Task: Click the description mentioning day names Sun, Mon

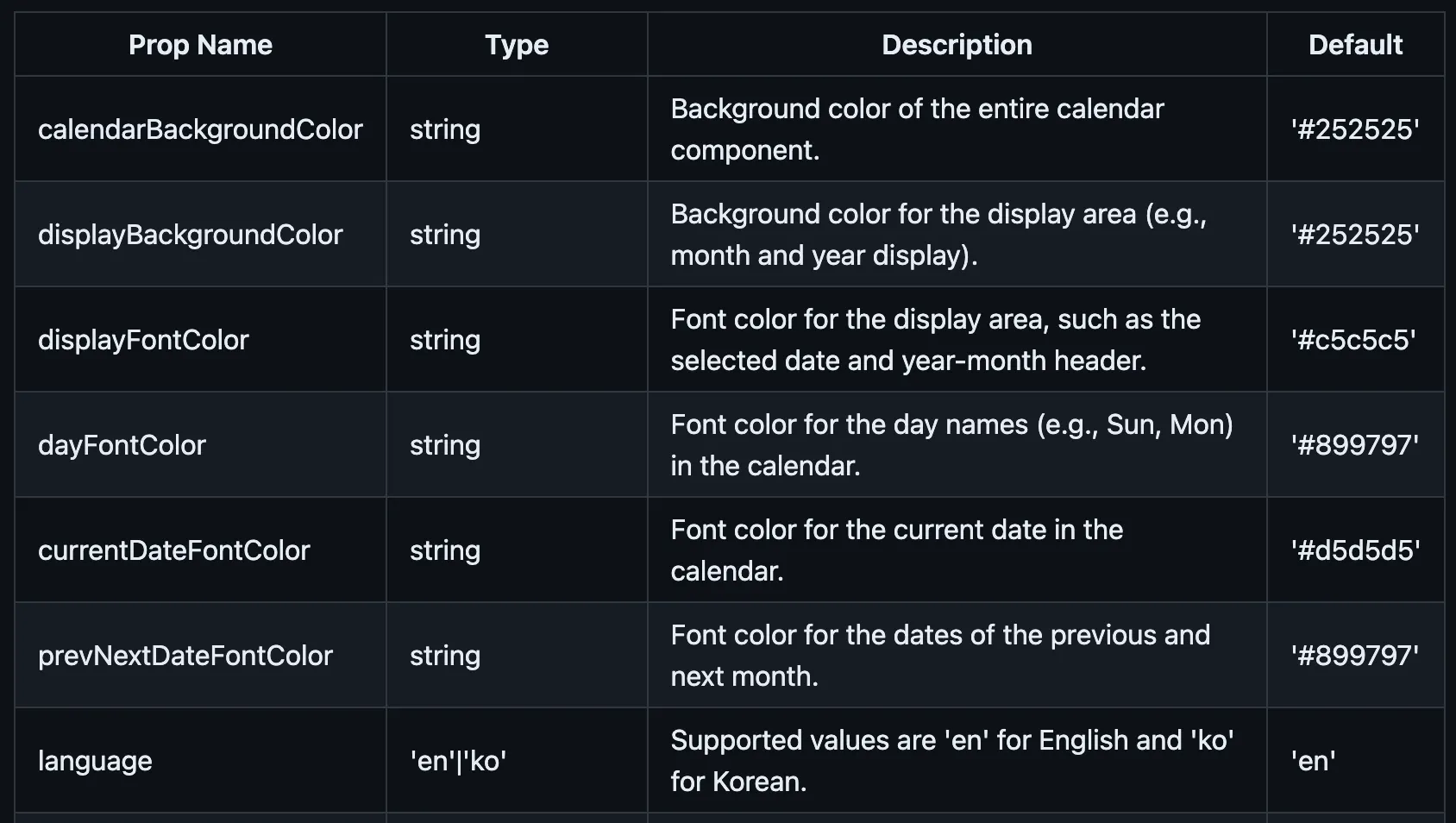Action: pyautogui.click(x=951, y=445)
